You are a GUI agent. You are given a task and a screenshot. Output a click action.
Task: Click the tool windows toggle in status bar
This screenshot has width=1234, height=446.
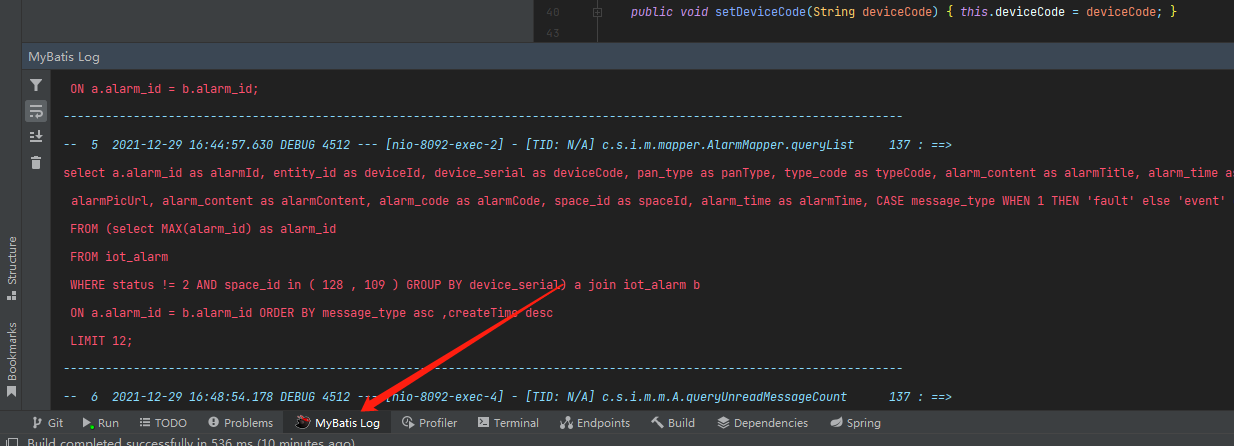[x=10, y=442]
